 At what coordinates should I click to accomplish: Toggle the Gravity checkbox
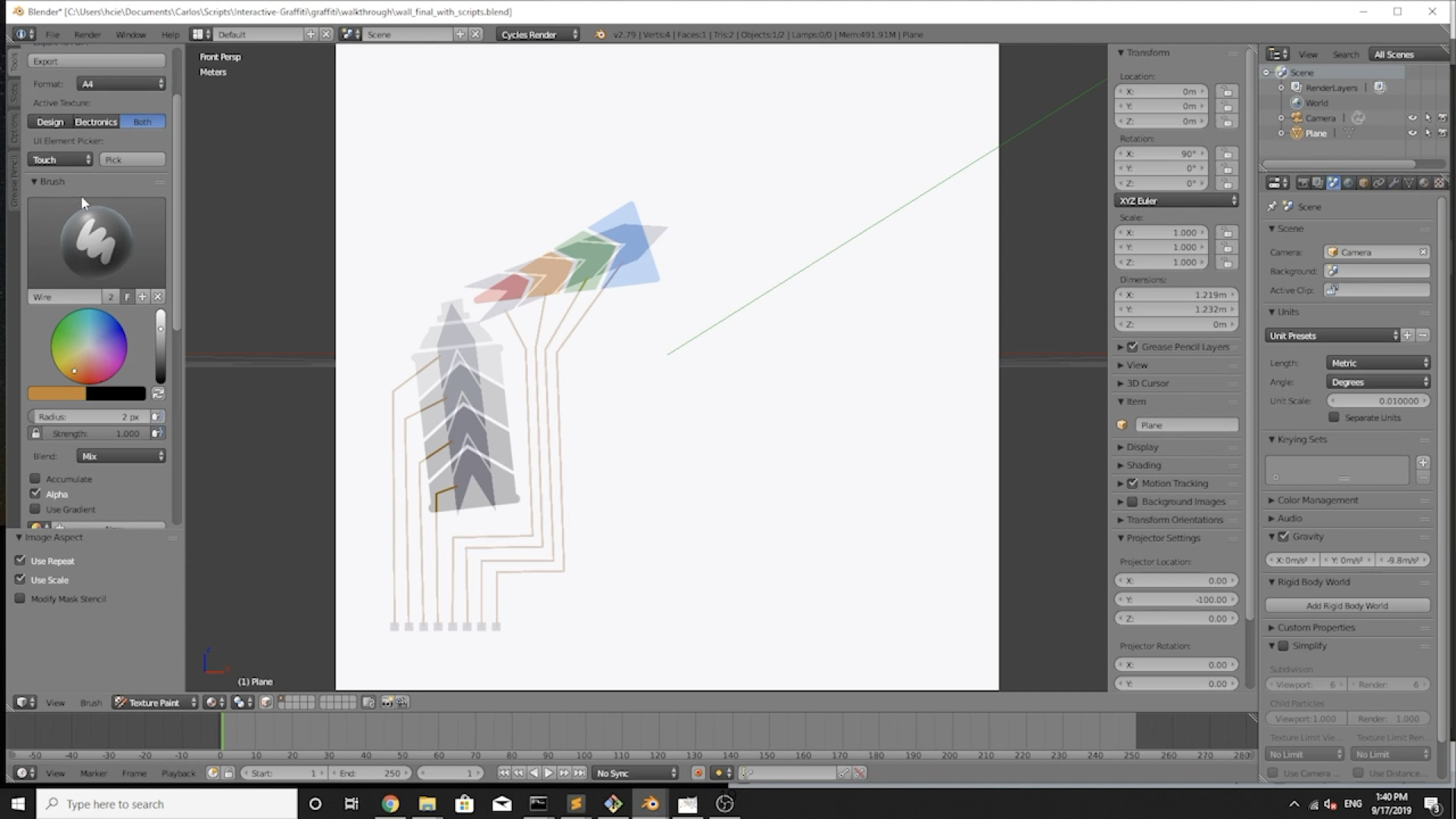click(1284, 536)
